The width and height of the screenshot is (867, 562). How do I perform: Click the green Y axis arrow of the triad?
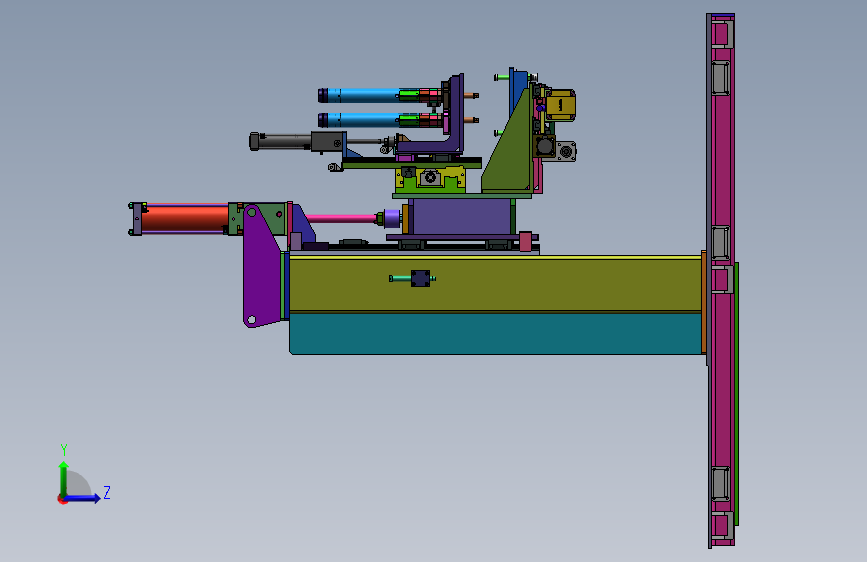64,479
